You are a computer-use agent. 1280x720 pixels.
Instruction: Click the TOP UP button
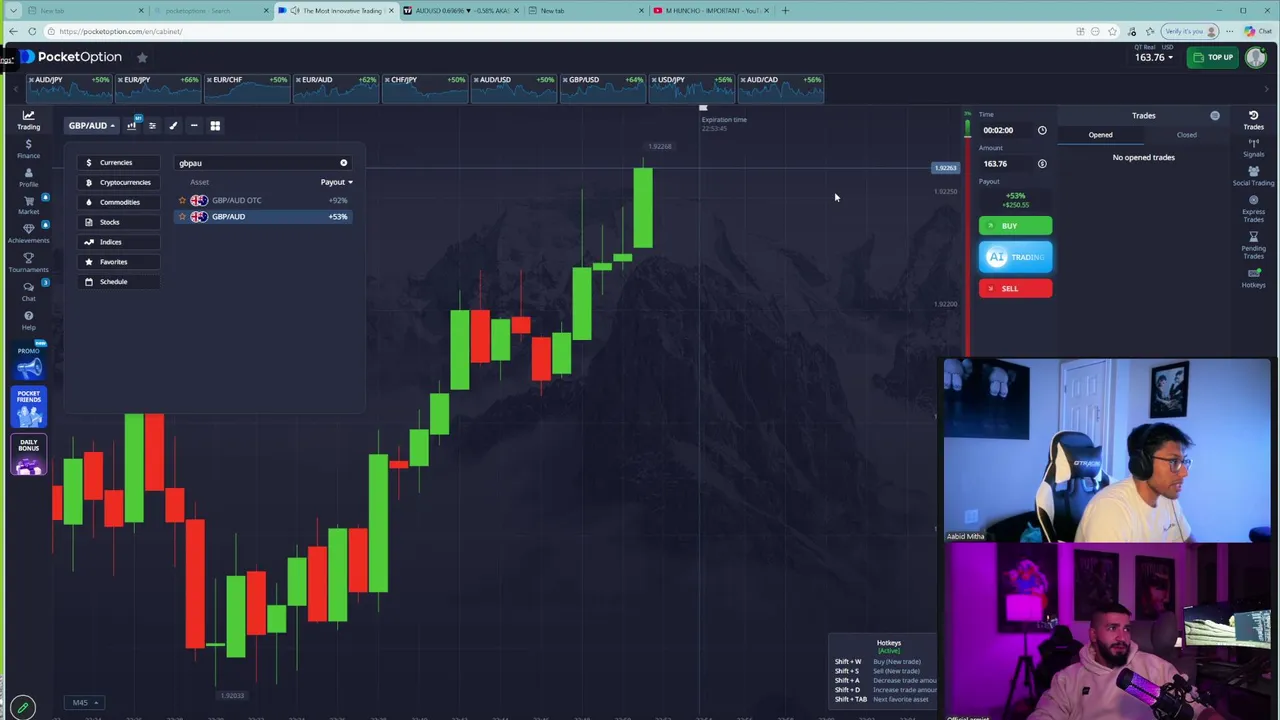[1214, 57]
